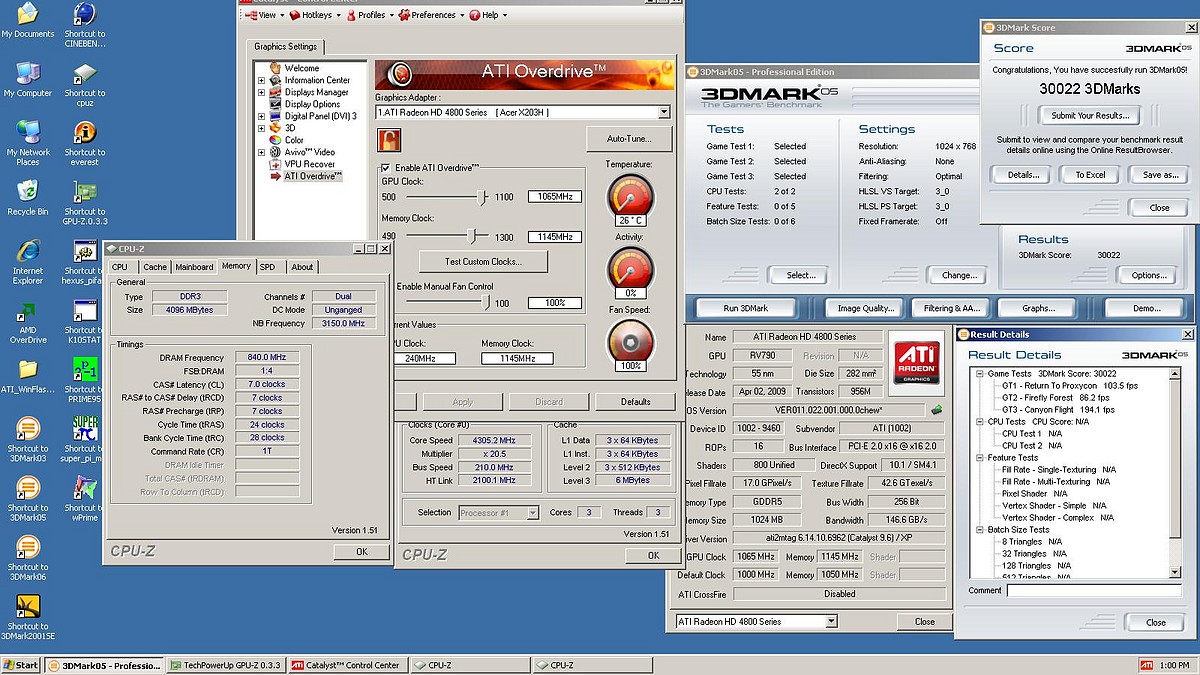
Task: Click the Result Details vertical scrollbar
Action: [1175, 473]
